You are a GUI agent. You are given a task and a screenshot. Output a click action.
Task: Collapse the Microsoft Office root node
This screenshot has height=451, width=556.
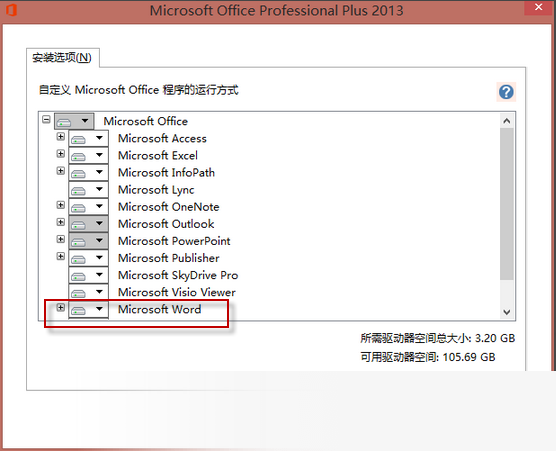coord(46,119)
